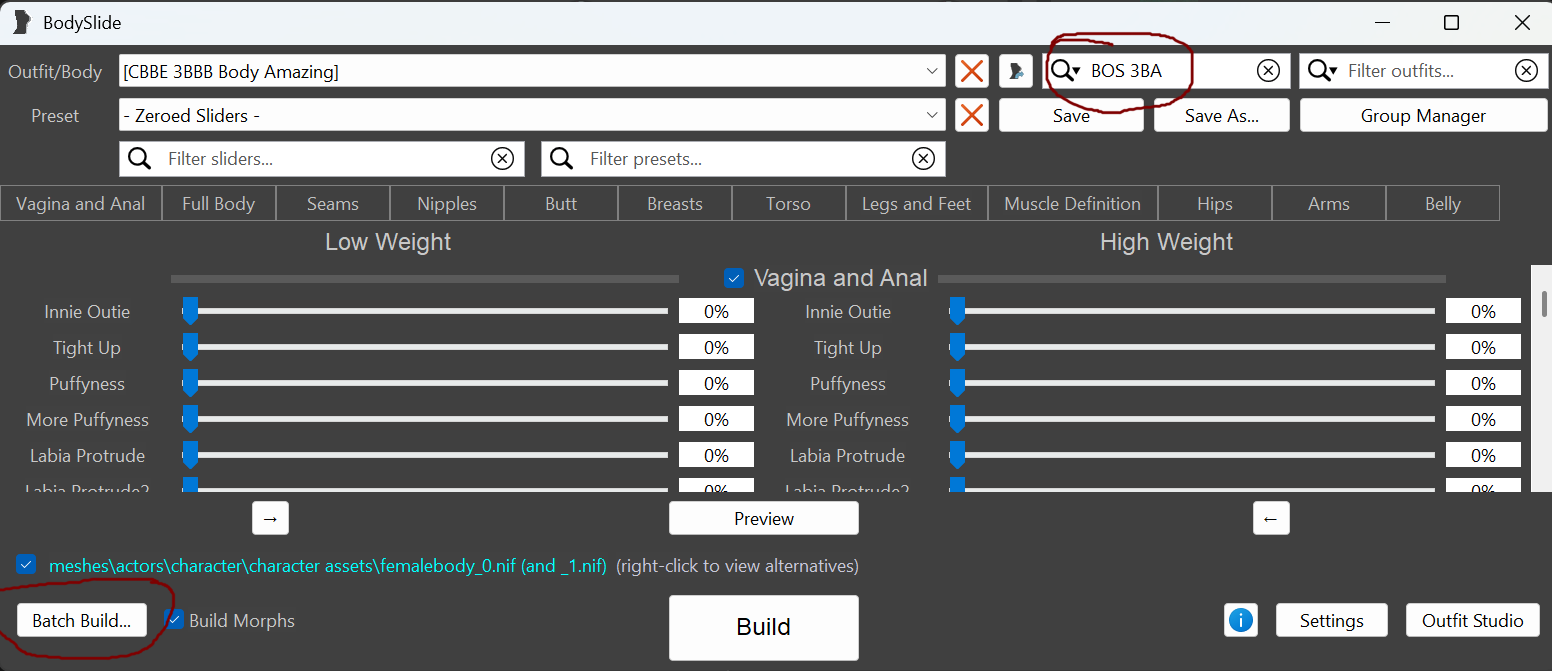
Task: Switch to the Breasts tab
Action: pos(675,203)
